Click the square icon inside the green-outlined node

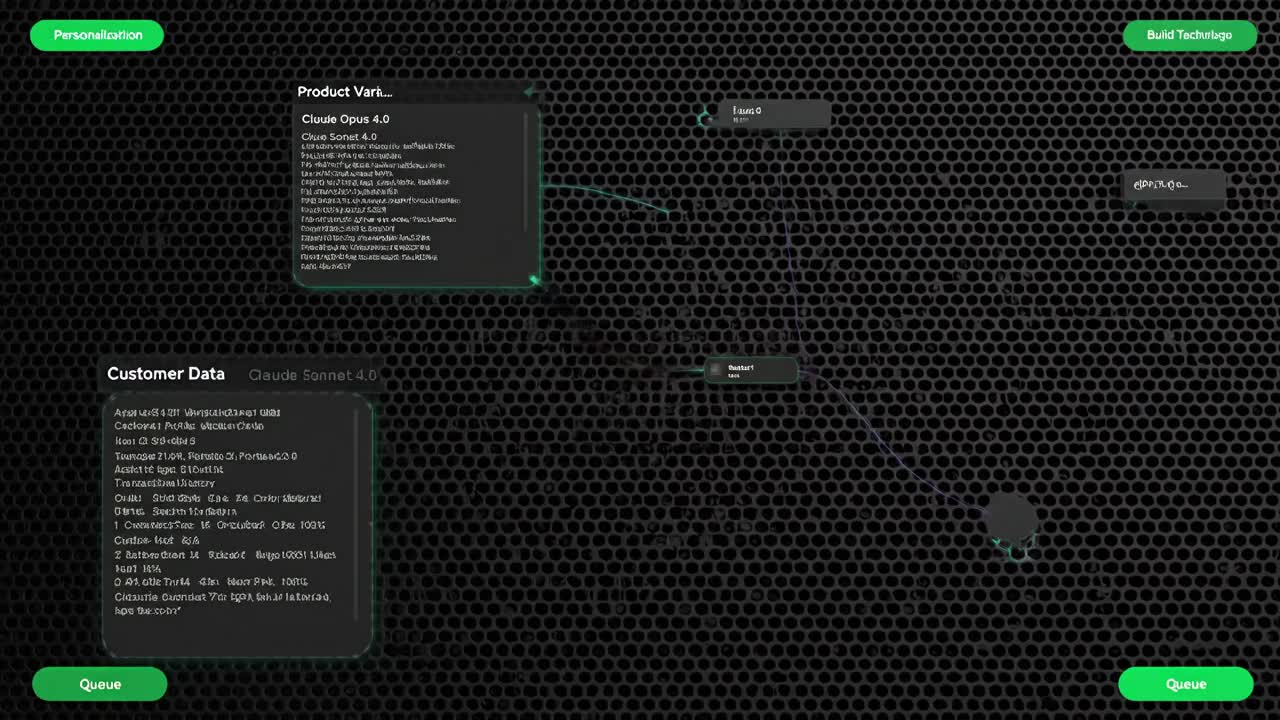[717, 371]
